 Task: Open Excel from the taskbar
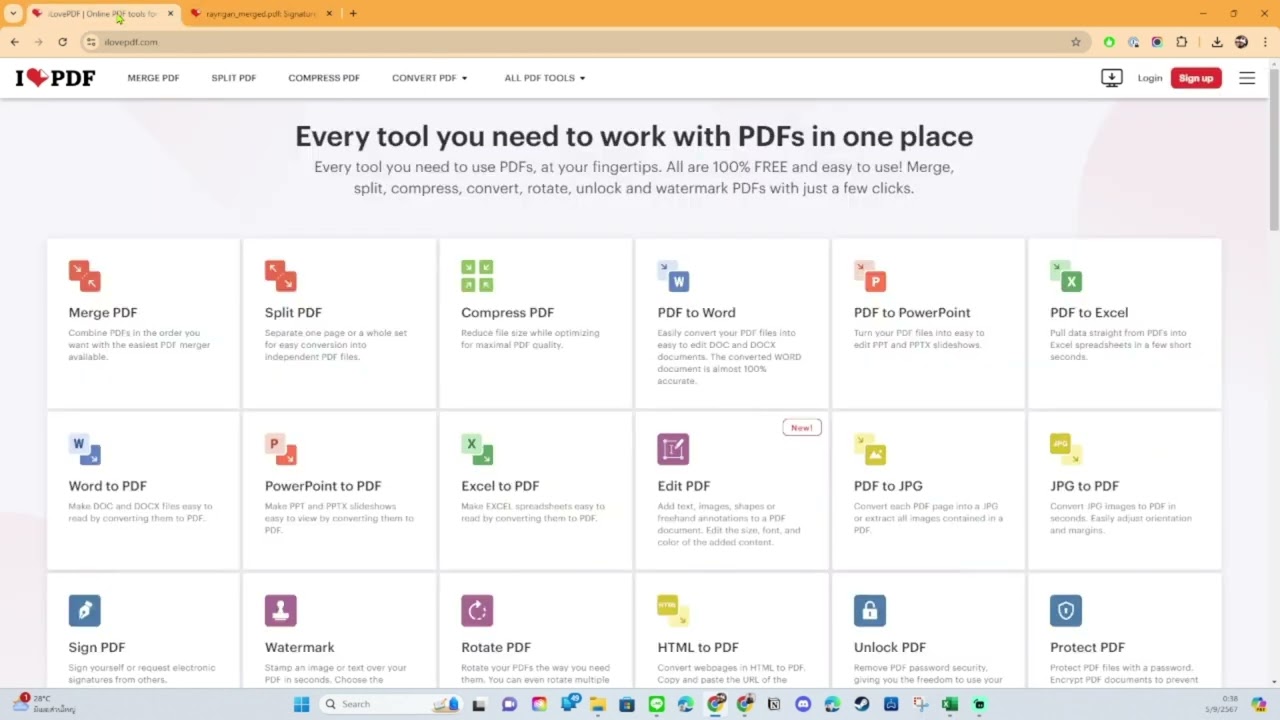coord(949,704)
